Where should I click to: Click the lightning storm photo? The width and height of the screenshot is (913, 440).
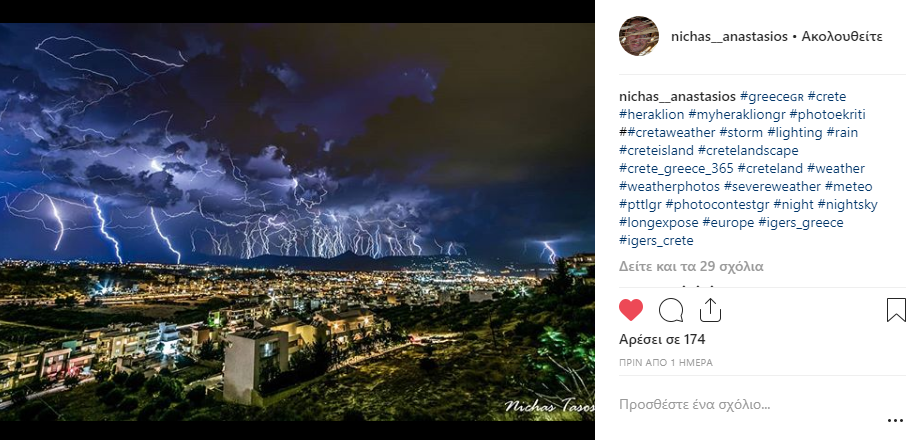297,222
